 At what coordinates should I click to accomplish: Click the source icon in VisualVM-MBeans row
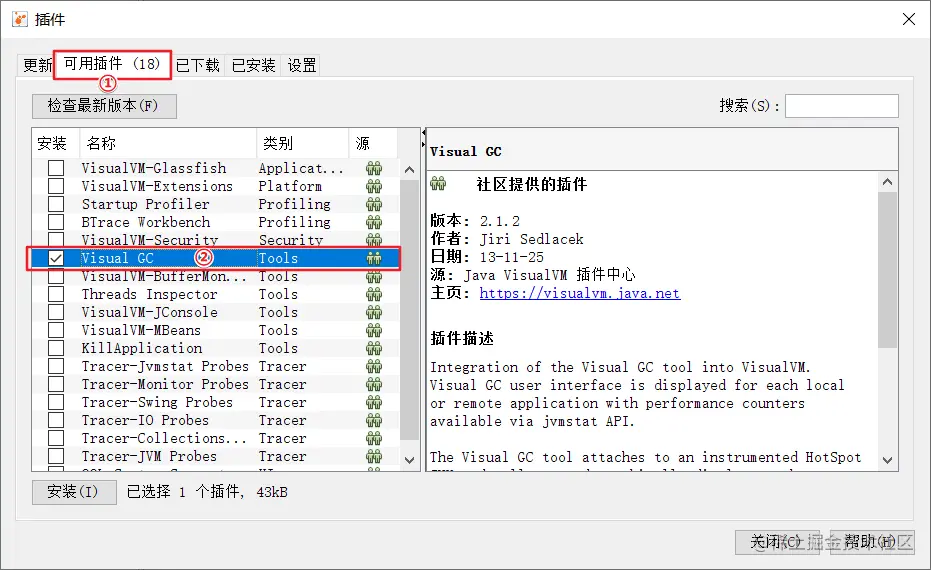click(x=374, y=330)
